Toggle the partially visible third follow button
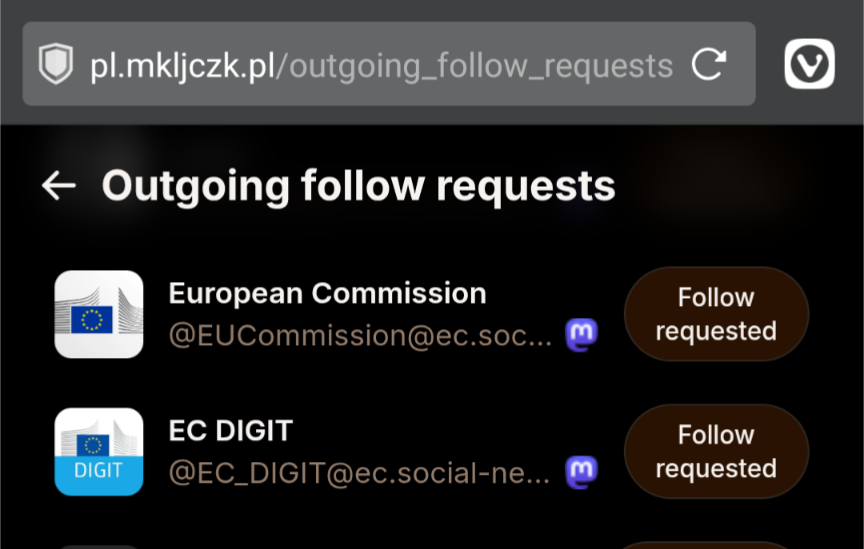The image size is (864, 549). (x=715, y=544)
